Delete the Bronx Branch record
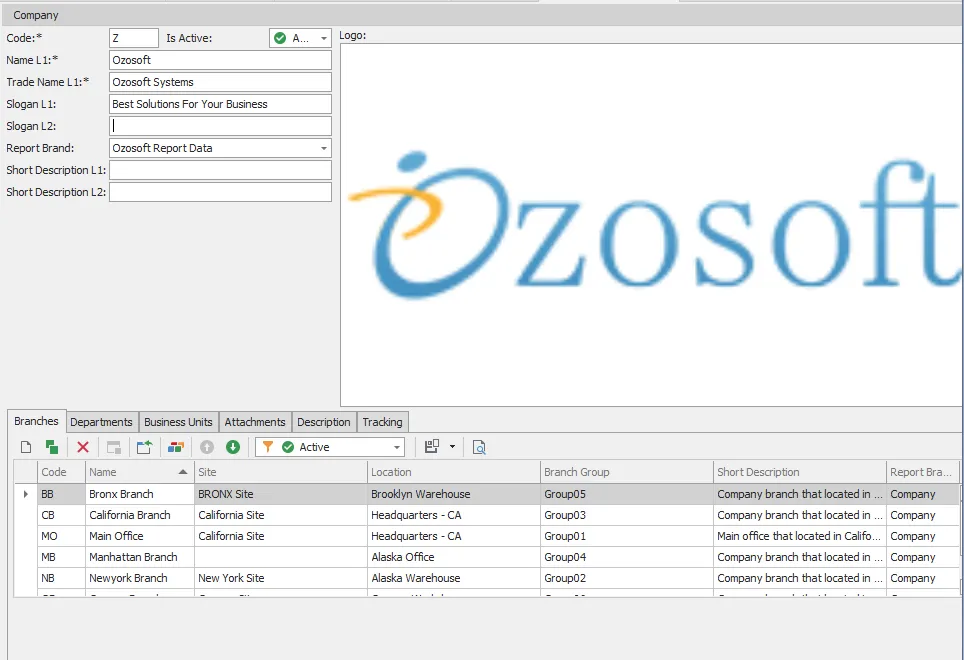The width and height of the screenshot is (964, 660). [84, 447]
